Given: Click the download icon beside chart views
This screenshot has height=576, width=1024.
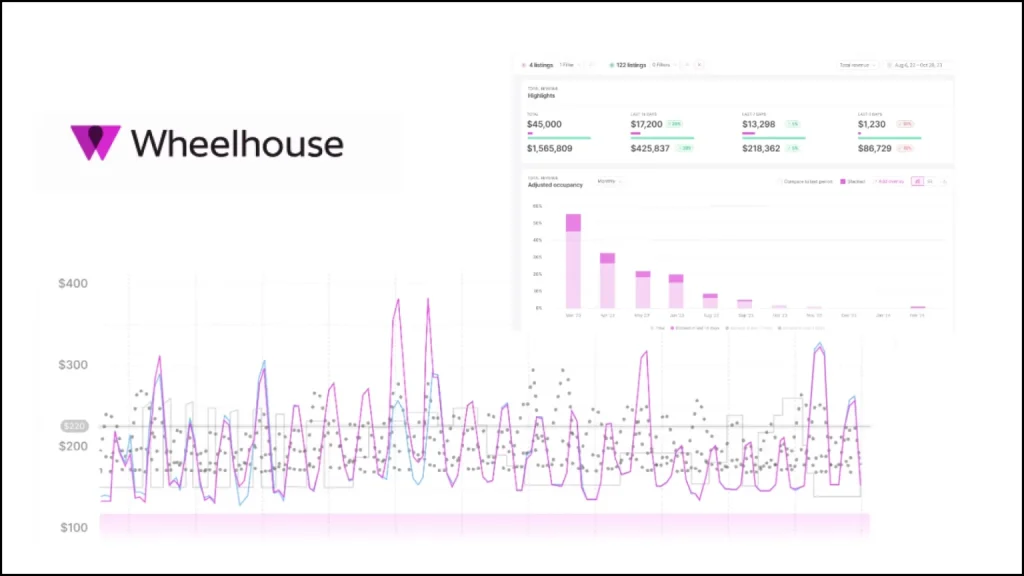Looking at the screenshot, I should [x=944, y=181].
